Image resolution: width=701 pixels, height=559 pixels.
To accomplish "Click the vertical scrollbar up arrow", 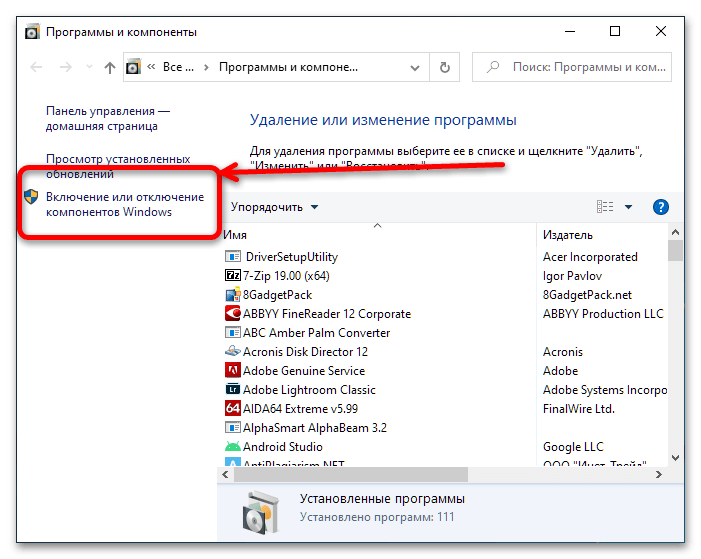I will pos(676,232).
